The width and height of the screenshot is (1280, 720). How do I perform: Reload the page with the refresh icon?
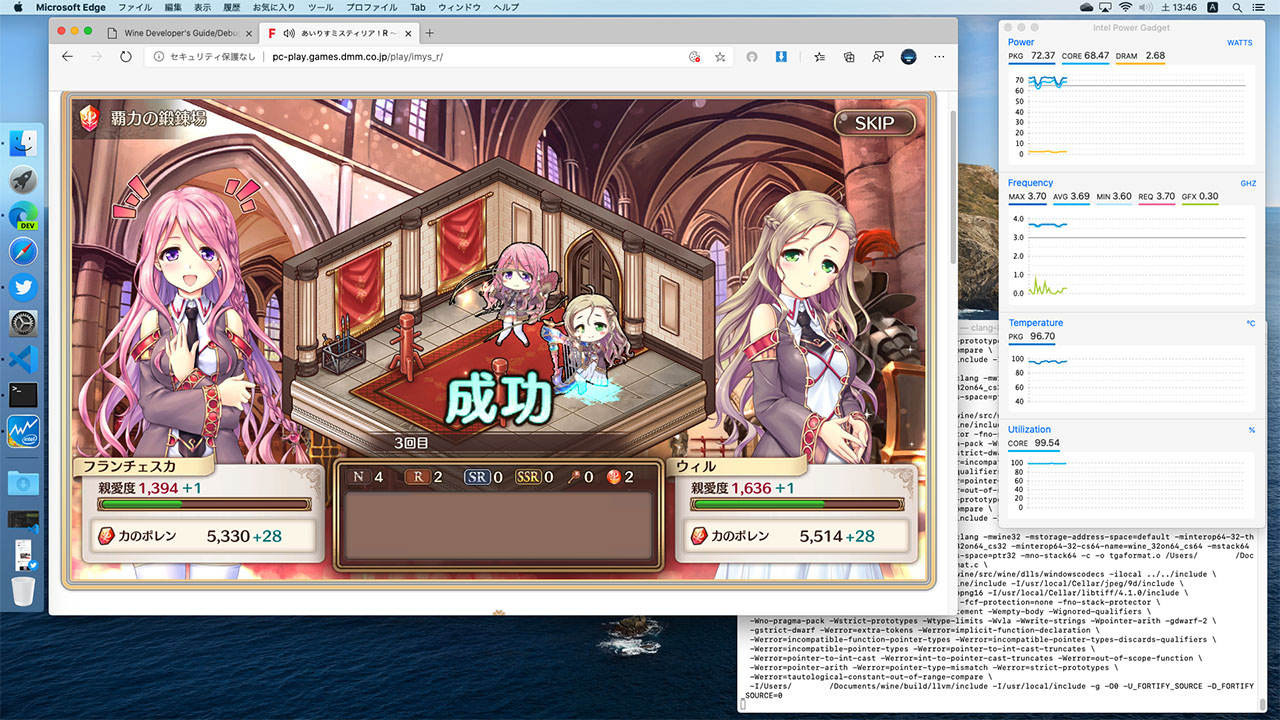point(126,57)
